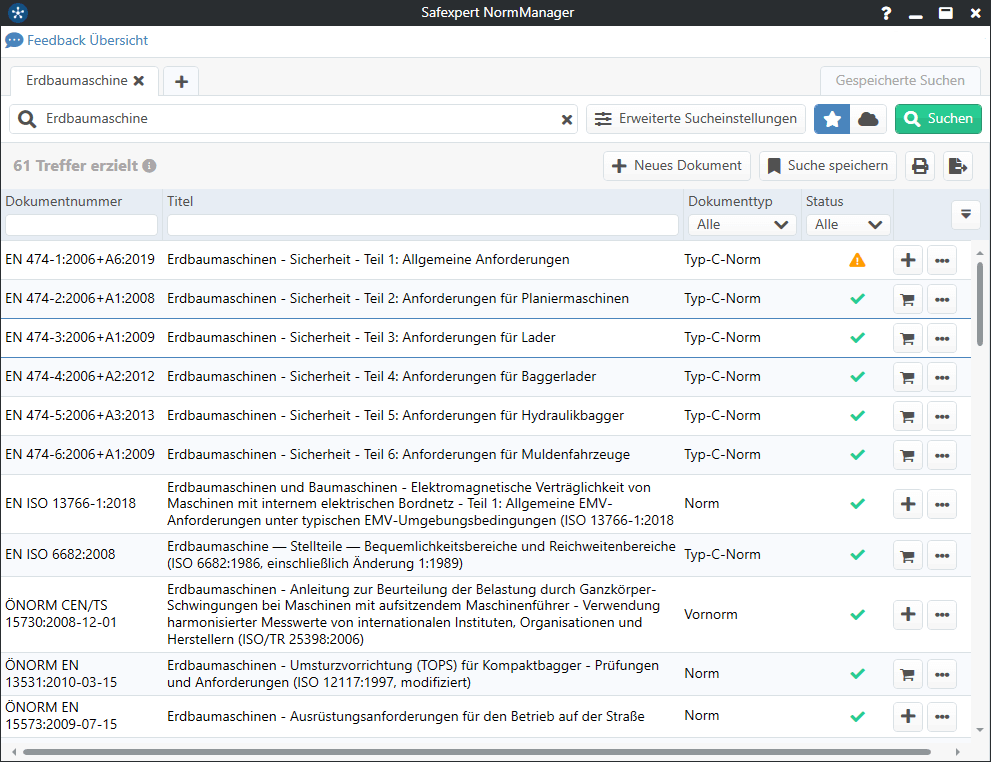
Task: Click warning status icon of EN 474-1
Action: (857, 260)
